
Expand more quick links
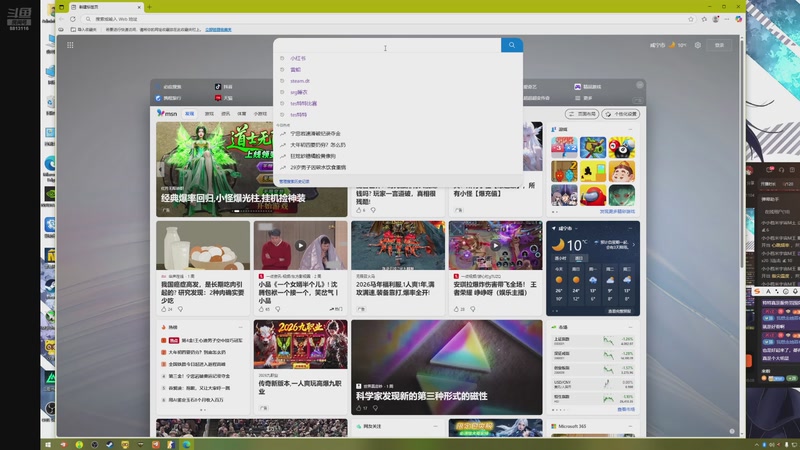click(583, 98)
